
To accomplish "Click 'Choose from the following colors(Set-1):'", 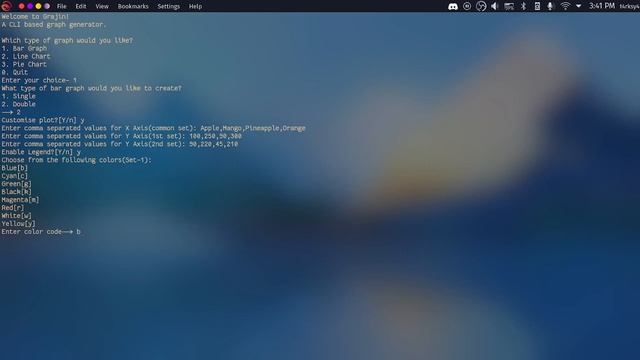I will pos(76,160).
